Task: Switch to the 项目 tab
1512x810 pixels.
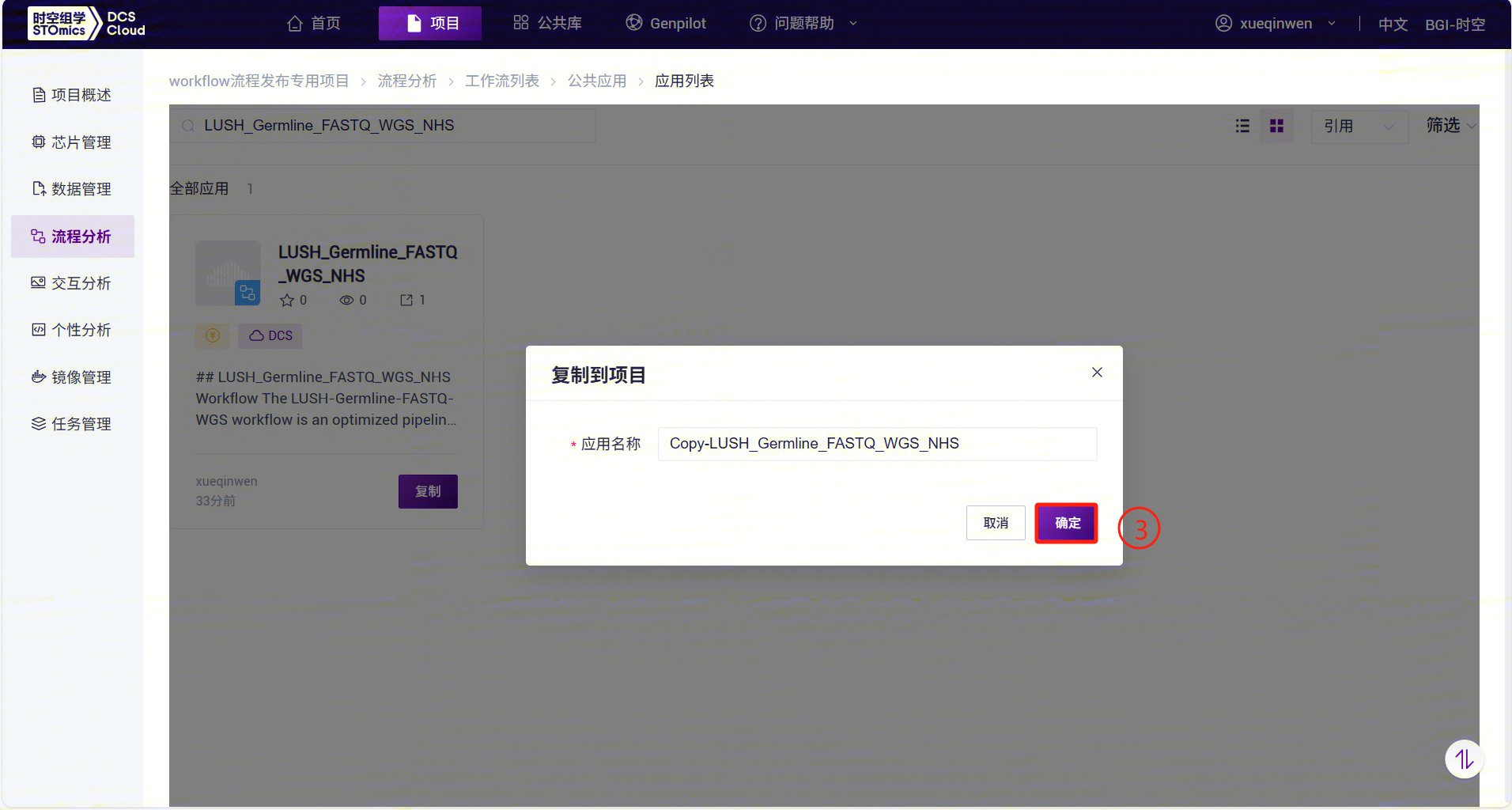Action: point(430,23)
